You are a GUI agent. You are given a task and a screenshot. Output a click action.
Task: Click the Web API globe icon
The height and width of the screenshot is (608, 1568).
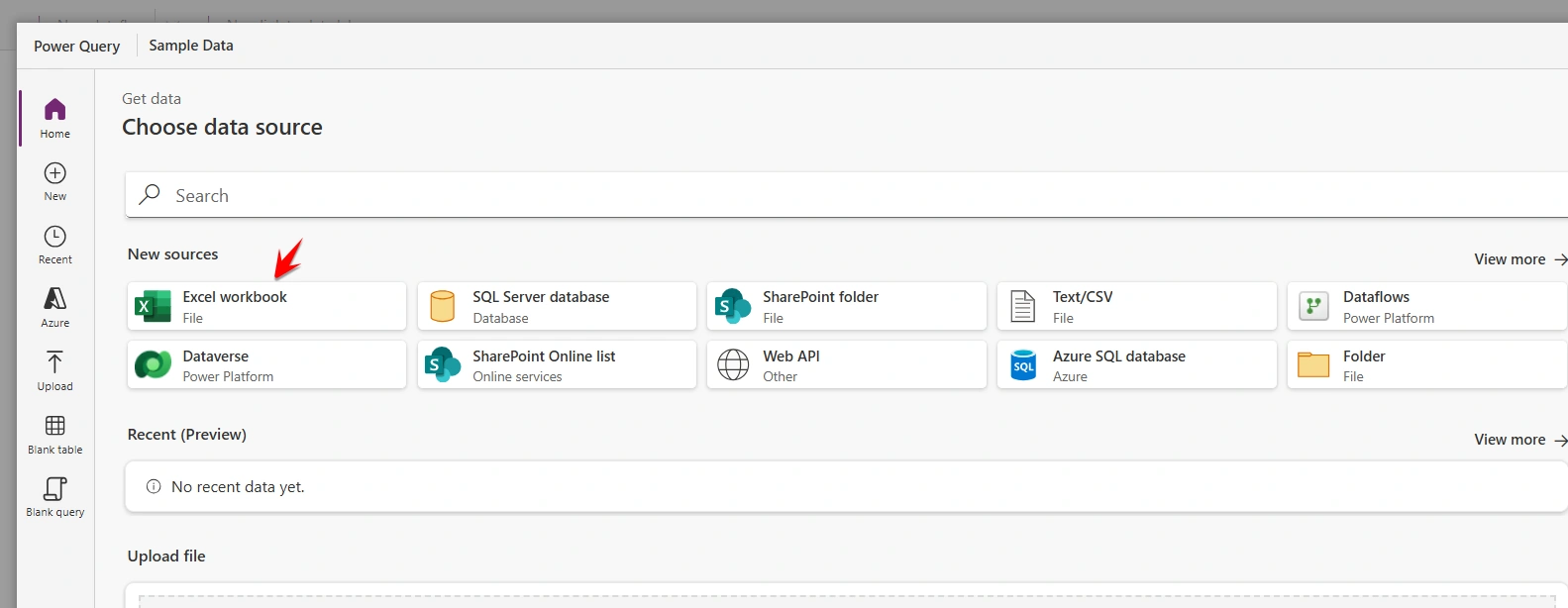733,365
